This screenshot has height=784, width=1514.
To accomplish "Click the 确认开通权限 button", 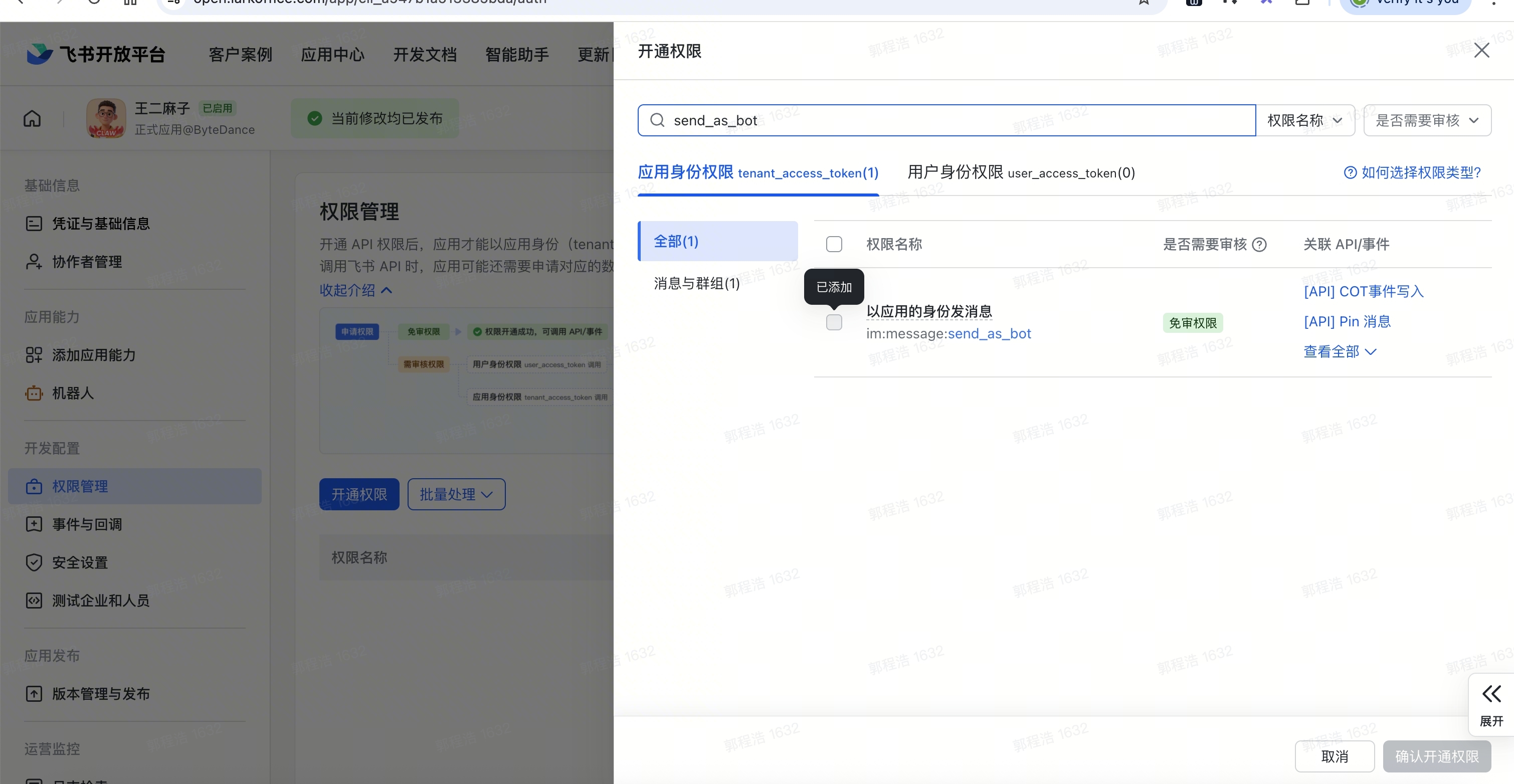I will click(1436, 756).
